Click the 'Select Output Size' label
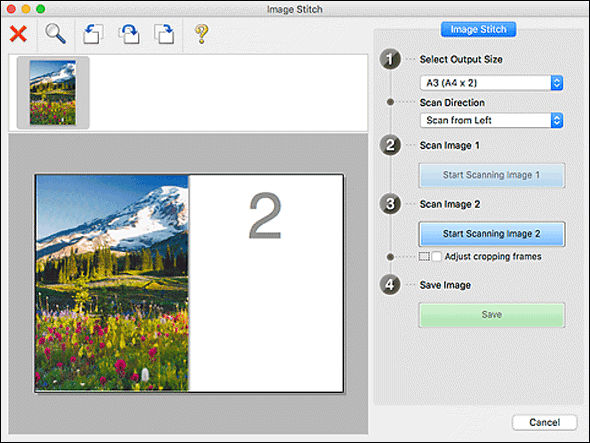 (461, 59)
